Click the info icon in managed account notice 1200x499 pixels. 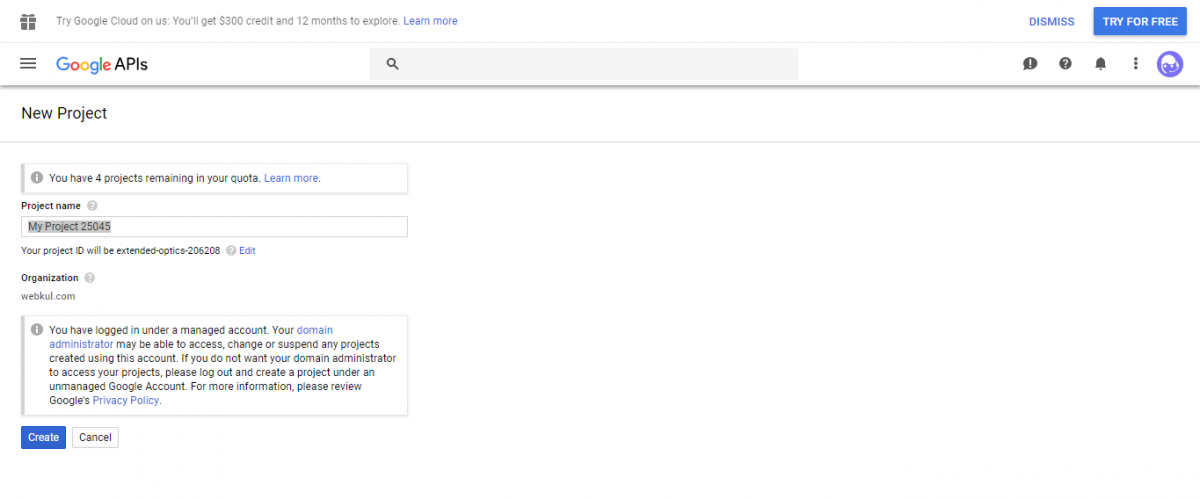[37, 329]
